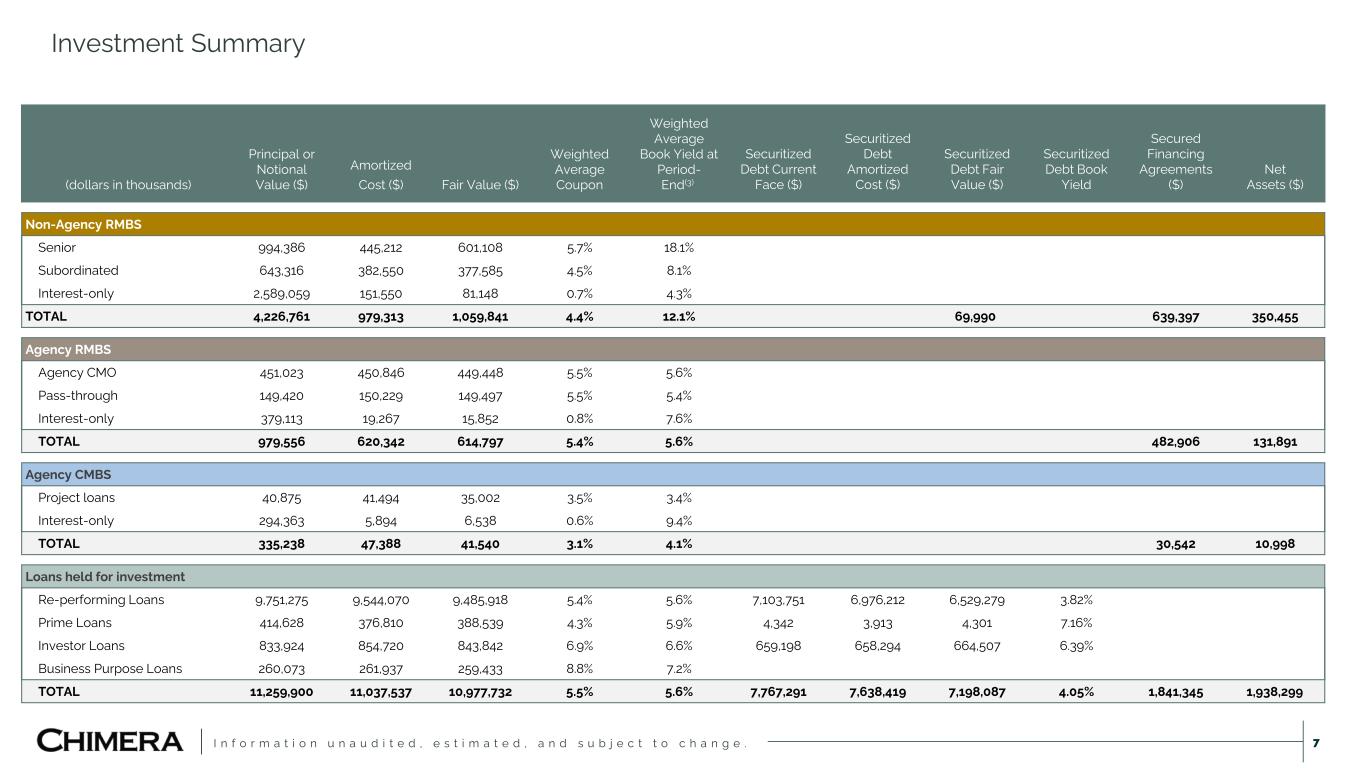Click the Fair Value ($) column header
The height and width of the screenshot is (768, 1365).
[482, 184]
